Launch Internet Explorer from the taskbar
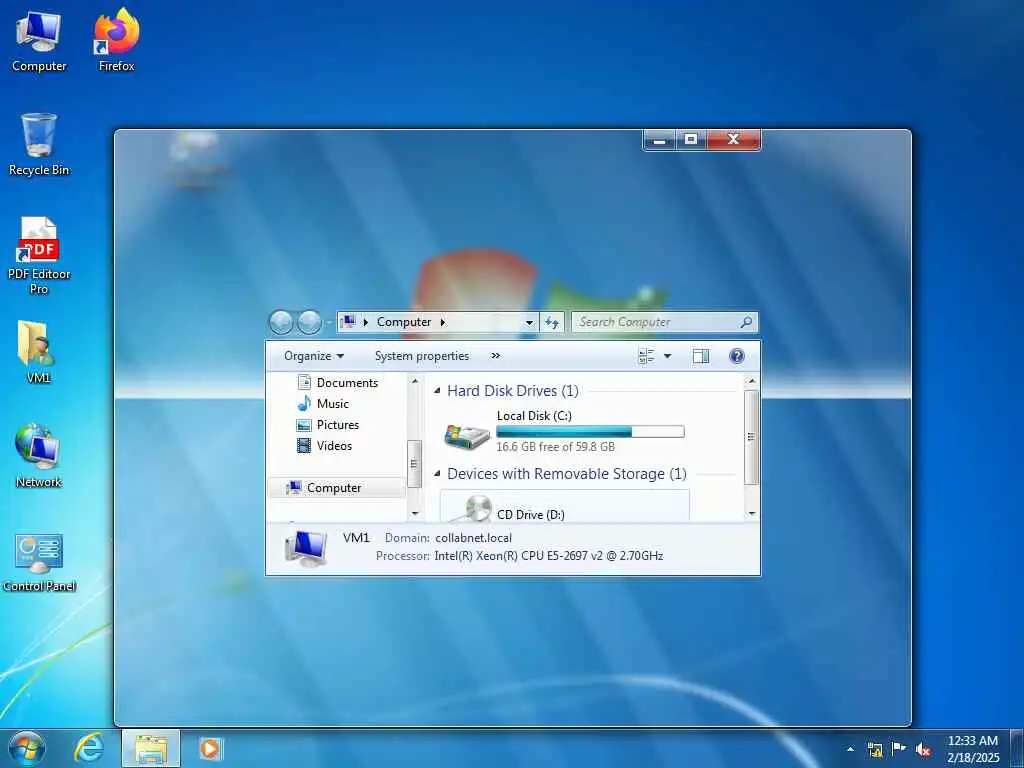The width and height of the screenshot is (1024, 768). coord(88,748)
